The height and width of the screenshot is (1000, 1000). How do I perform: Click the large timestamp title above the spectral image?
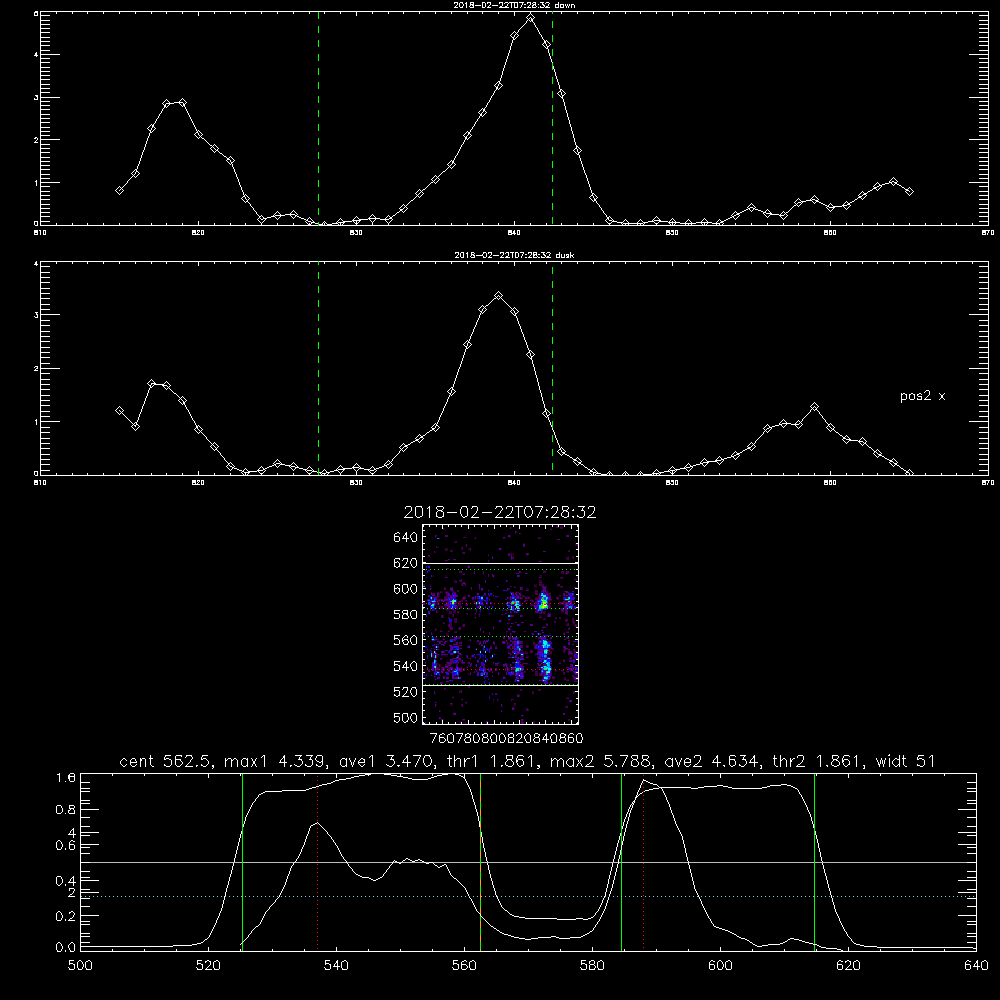tap(500, 512)
